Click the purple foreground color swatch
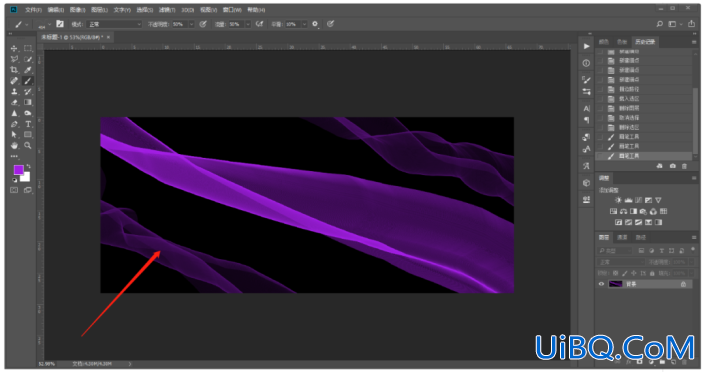 click(x=18, y=170)
